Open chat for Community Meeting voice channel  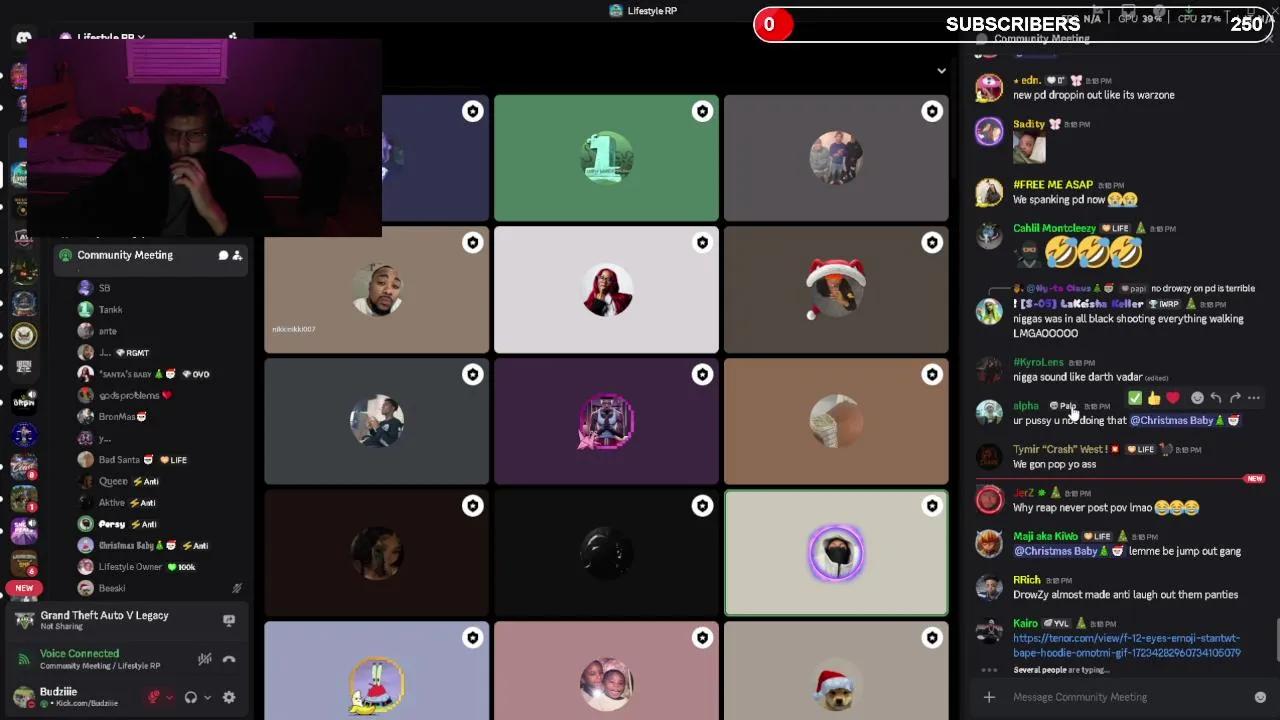223,256
